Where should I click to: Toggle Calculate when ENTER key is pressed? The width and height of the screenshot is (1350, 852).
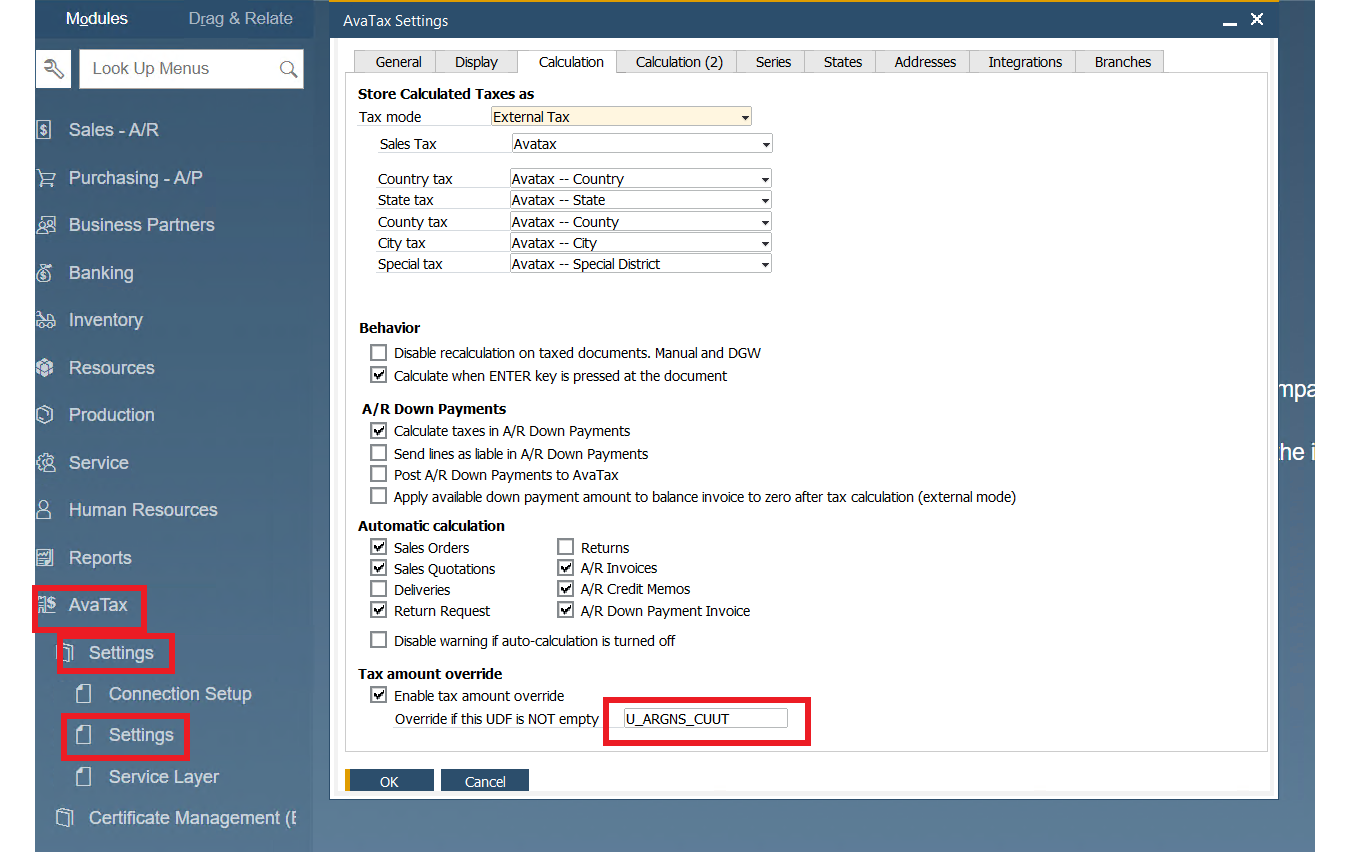point(378,376)
